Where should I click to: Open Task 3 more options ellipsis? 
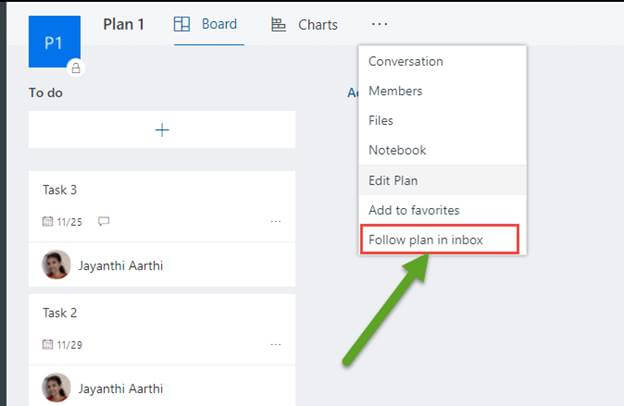(275, 221)
